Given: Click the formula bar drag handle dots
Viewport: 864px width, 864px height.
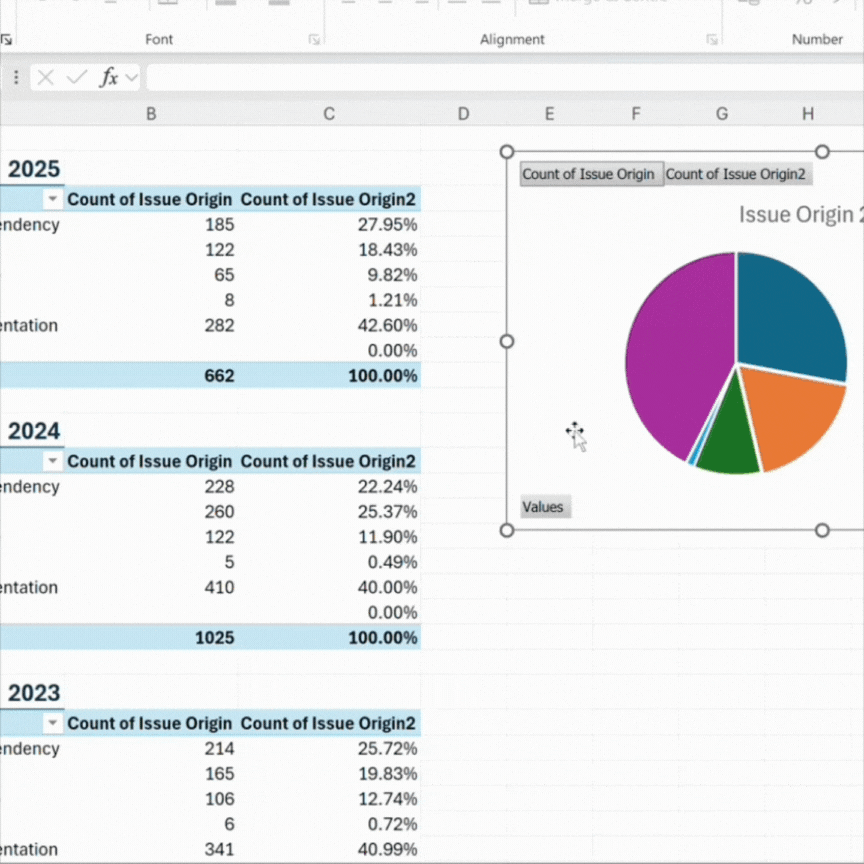Looking at the screenshot, I should [x=16, y=77].
